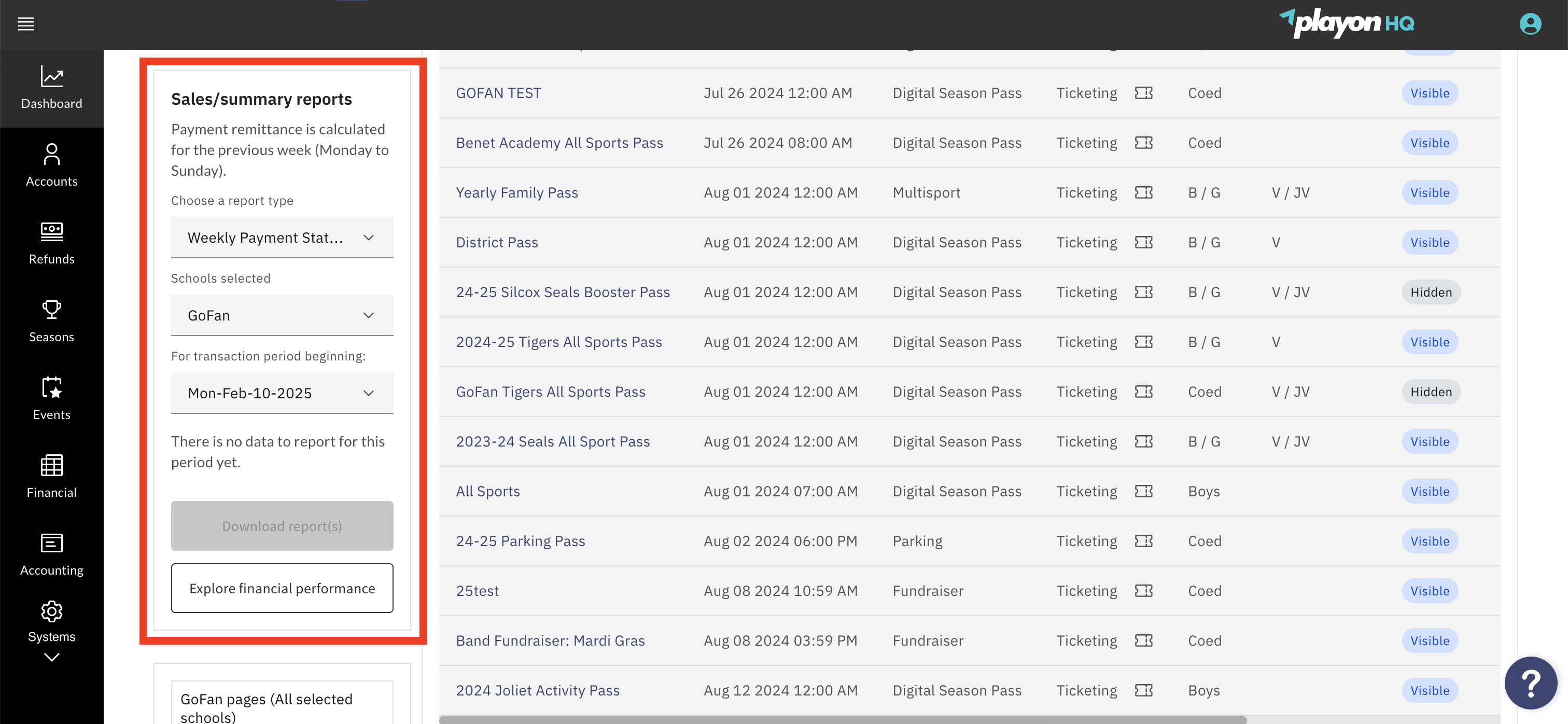Click ticket icon in District Pass row

1143,242
